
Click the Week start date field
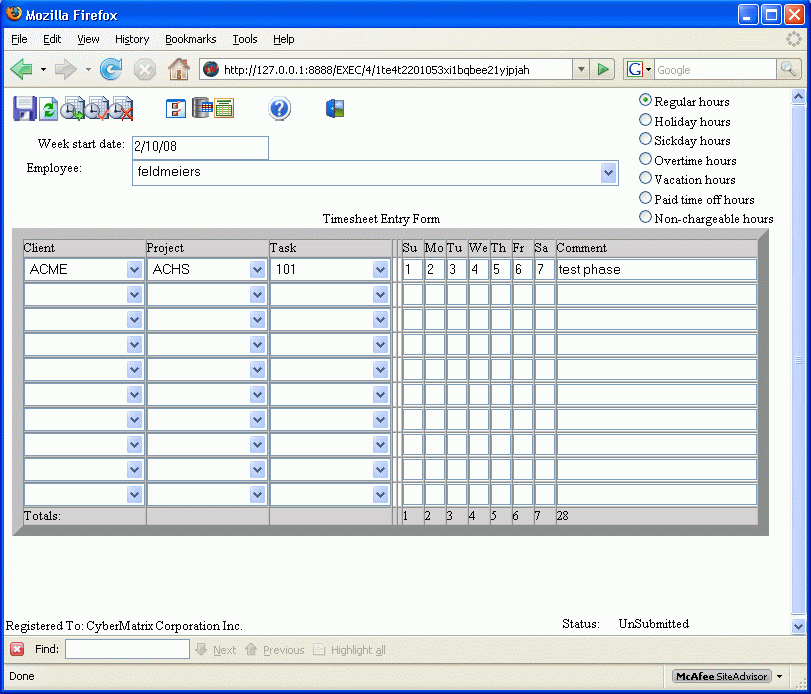200,147
